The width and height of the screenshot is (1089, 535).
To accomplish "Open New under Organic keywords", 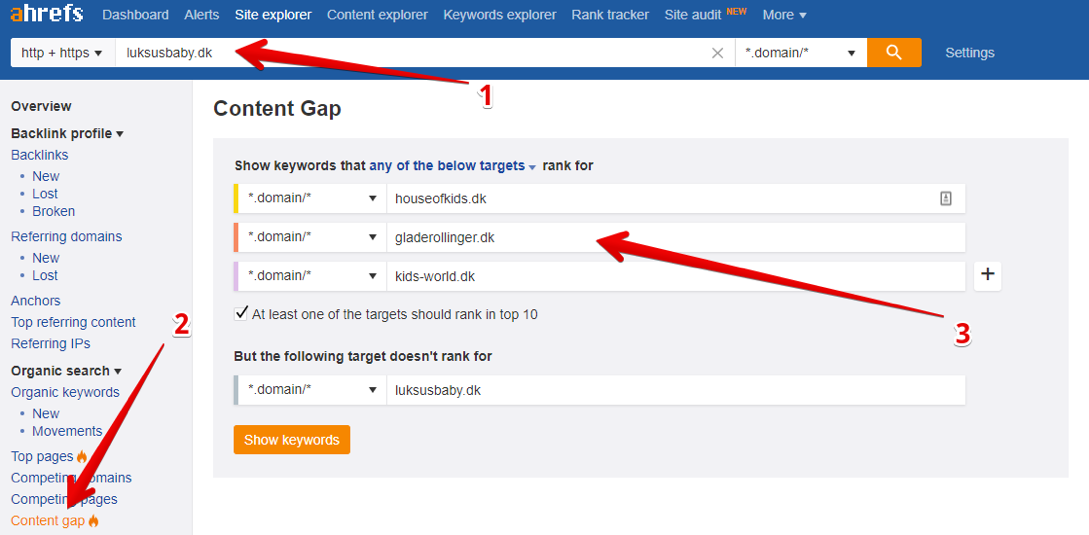I will click(x=46, y=413).
